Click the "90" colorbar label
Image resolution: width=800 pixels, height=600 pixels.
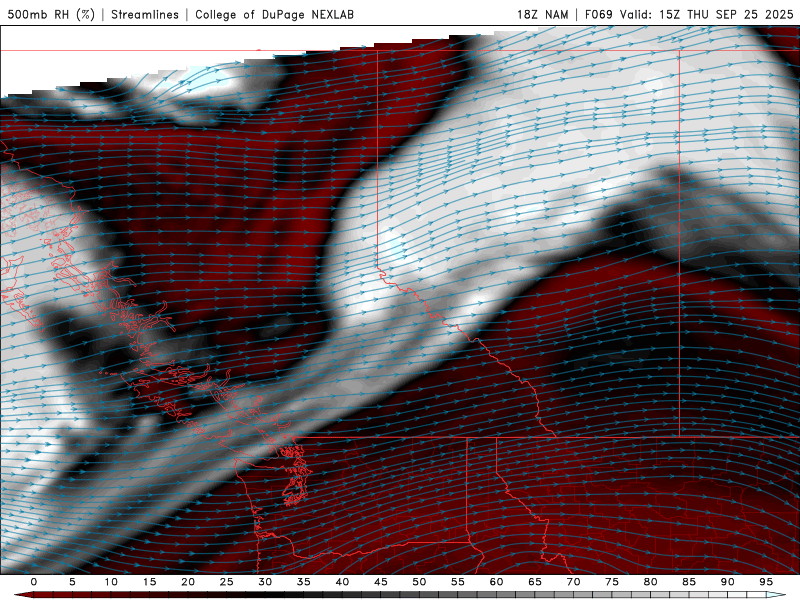click(x=727, y=582)
